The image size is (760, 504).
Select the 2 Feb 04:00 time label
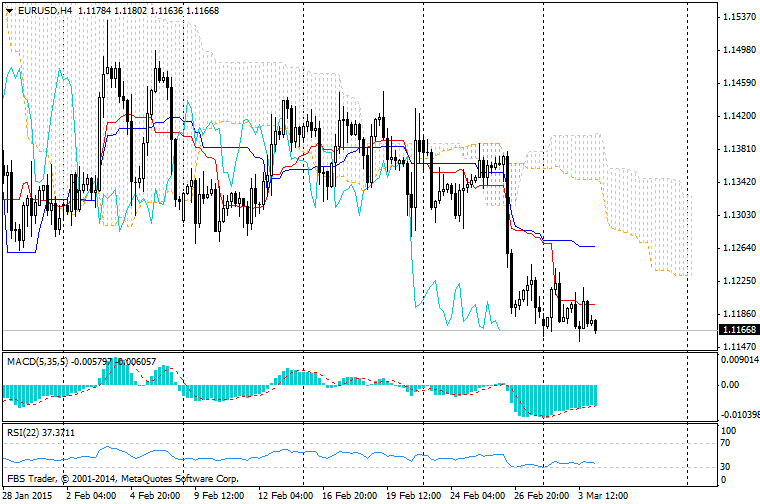point(91,496)
